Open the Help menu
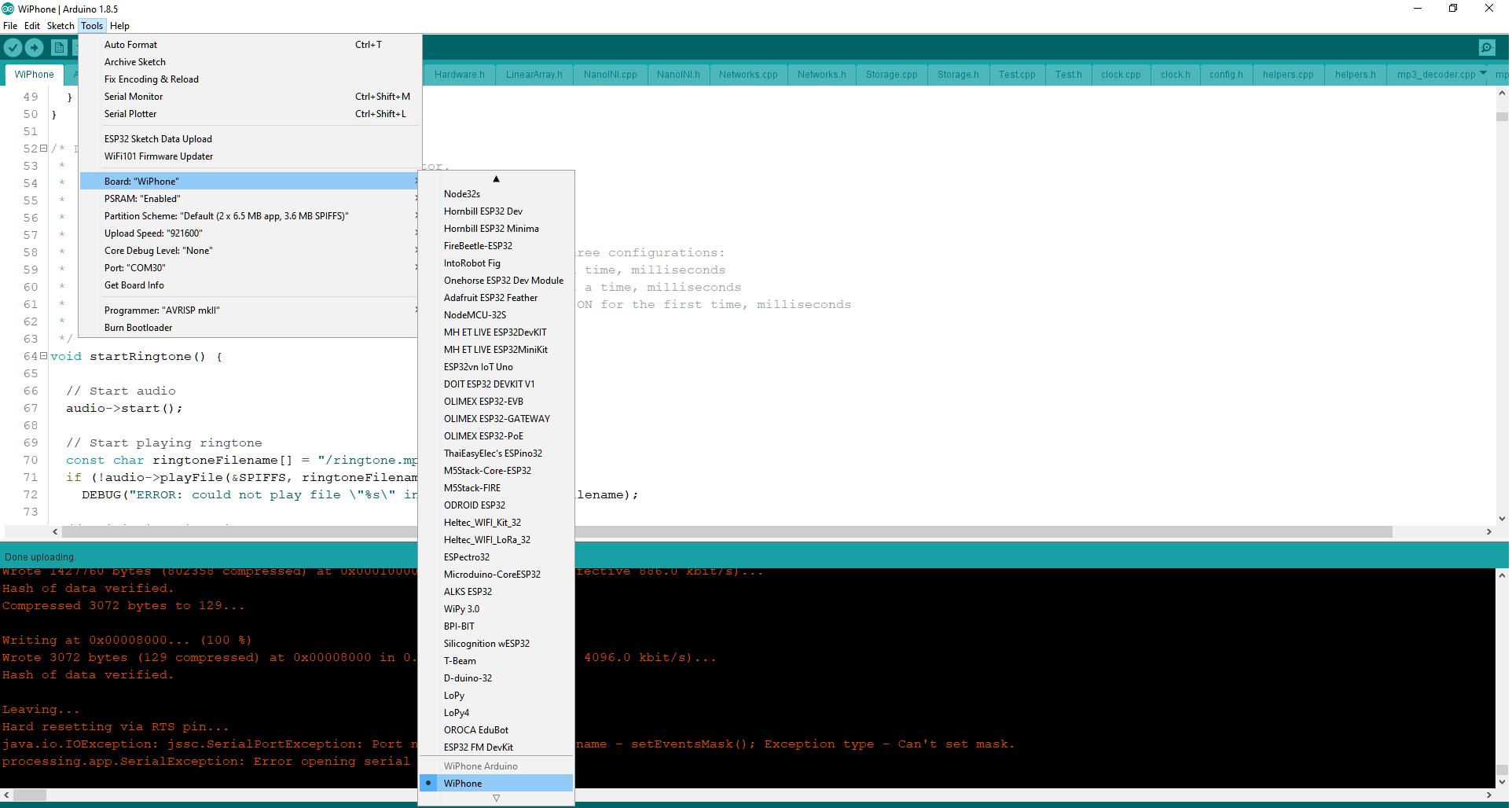The image size is (1512, 808). coord(119,25)
